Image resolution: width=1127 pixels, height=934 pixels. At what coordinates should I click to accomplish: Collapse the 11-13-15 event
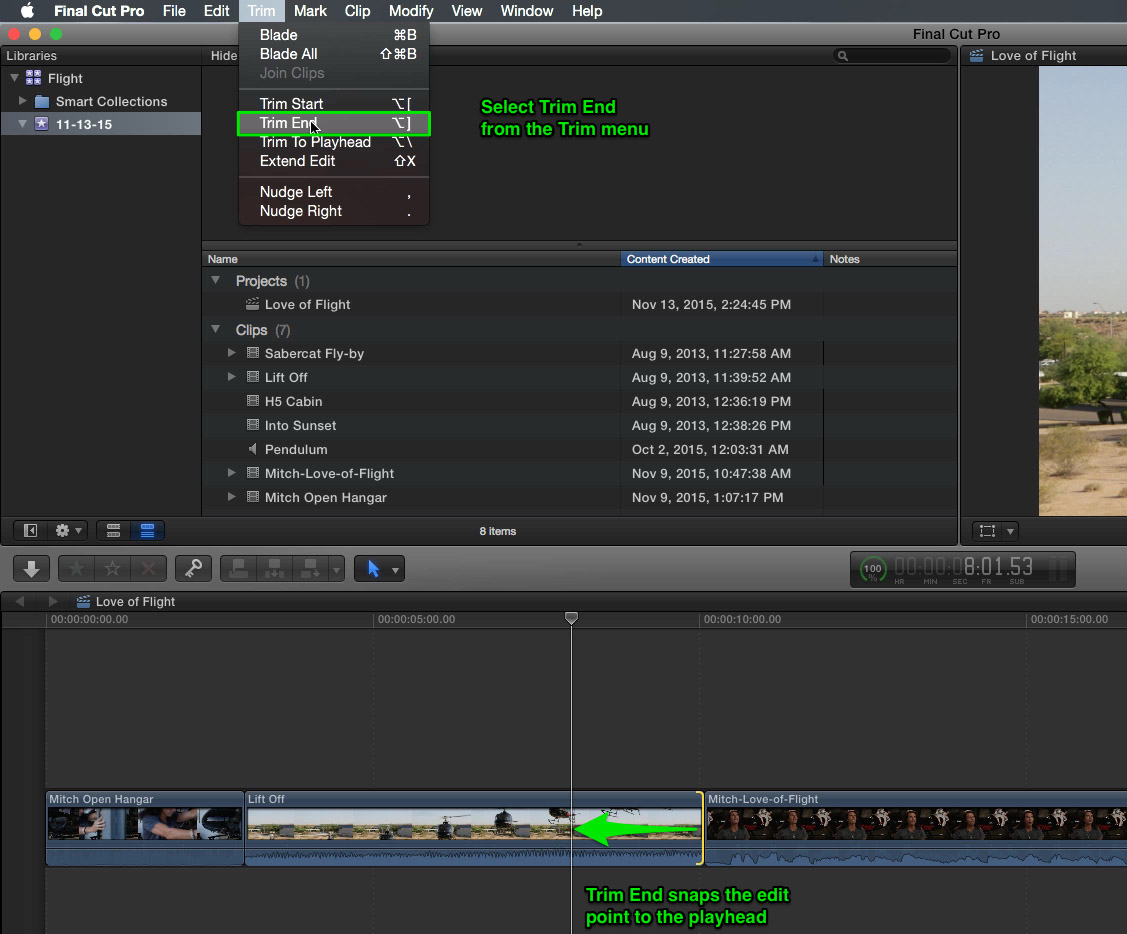[22, 124]
